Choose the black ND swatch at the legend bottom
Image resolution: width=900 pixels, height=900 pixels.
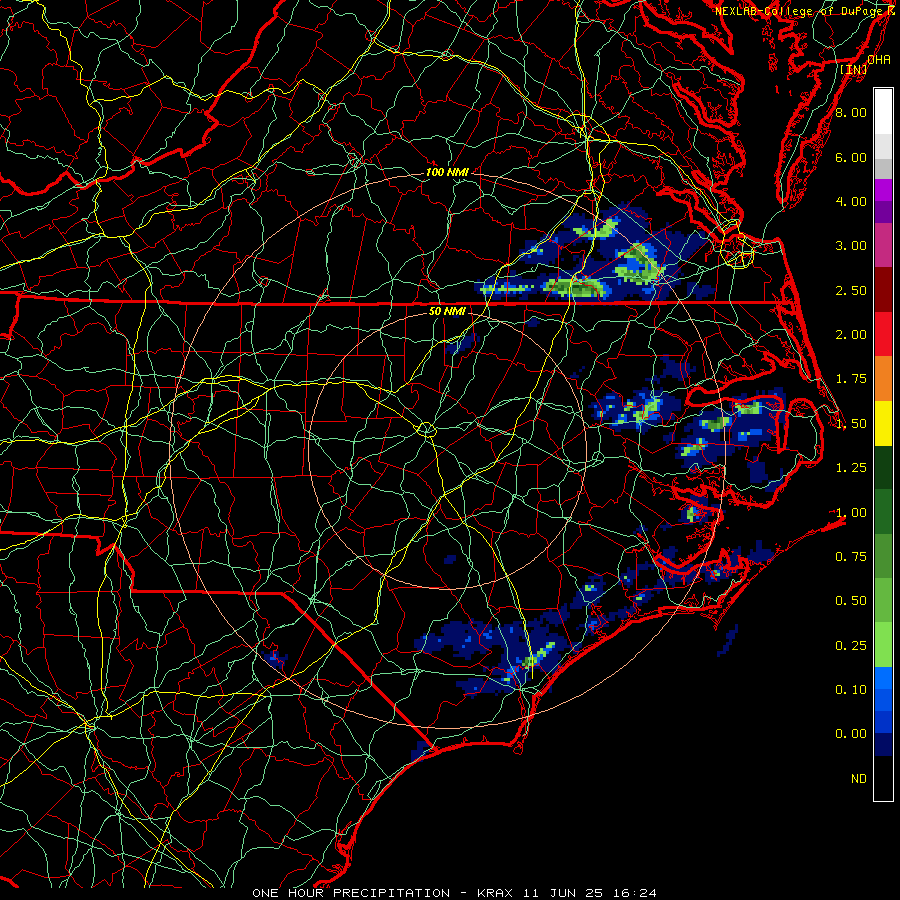[x=883, y=778]
